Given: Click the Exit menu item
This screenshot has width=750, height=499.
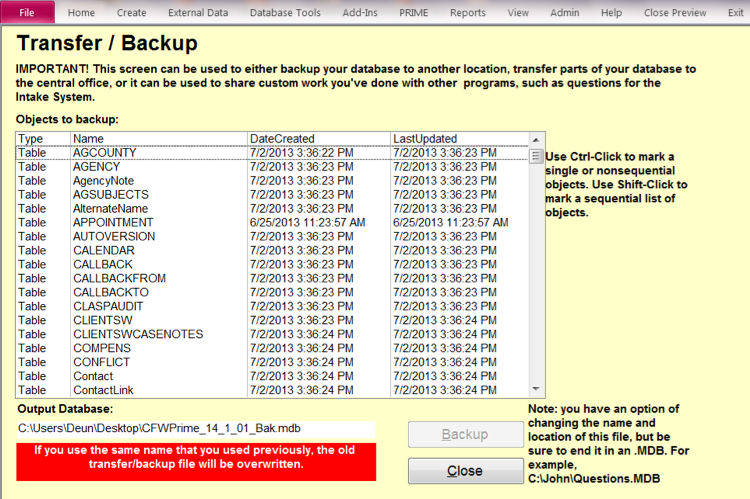Looking at the screenshot, I should click(x=737, y=13).
